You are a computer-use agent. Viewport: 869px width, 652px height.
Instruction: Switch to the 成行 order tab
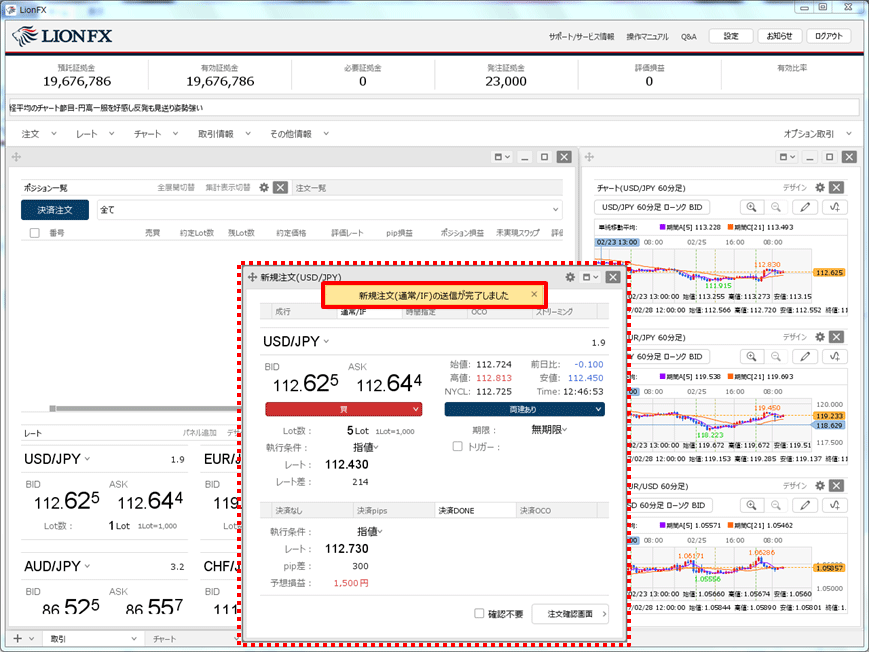tap(304, 312)
